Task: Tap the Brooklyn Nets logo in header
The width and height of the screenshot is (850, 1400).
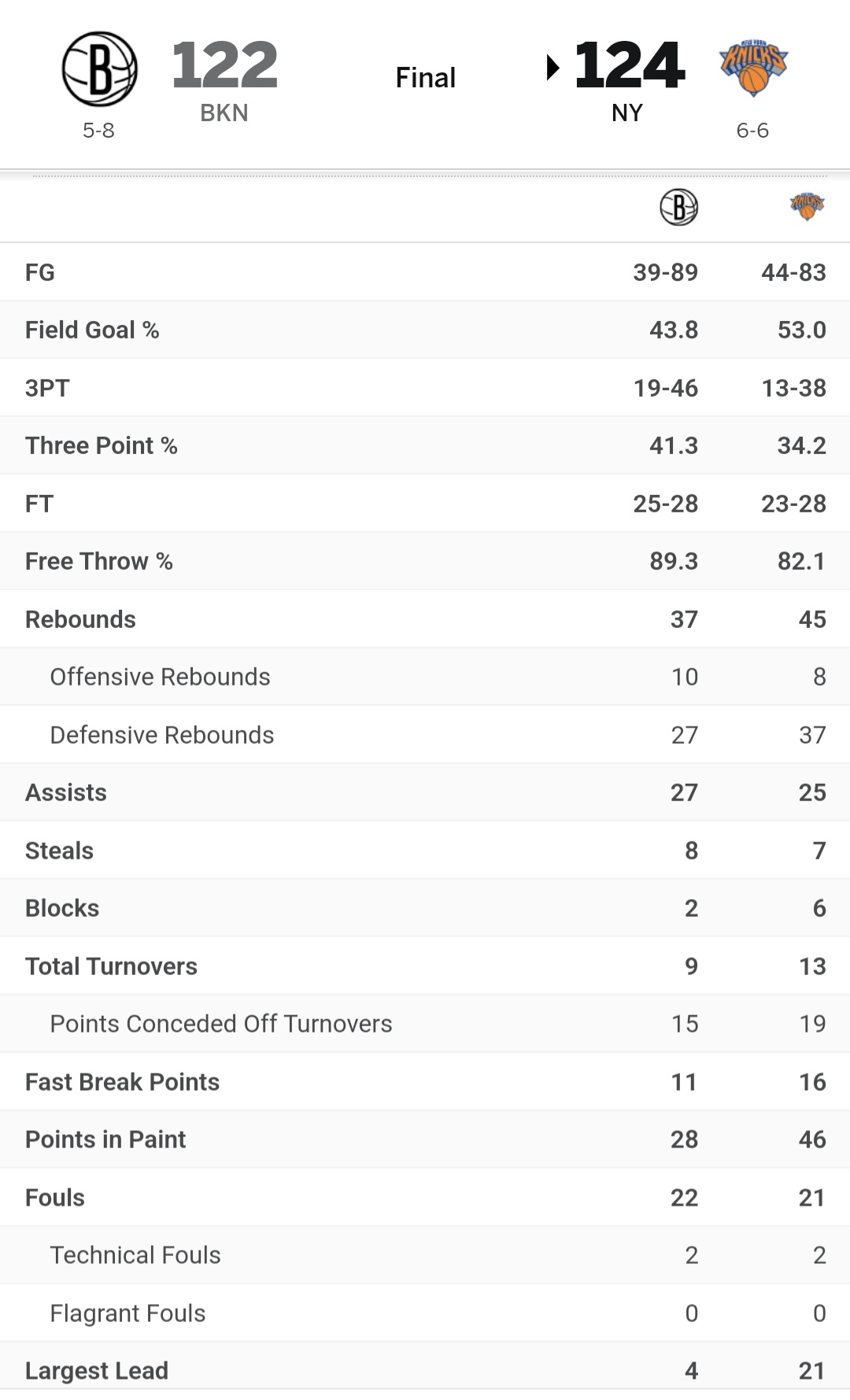Action: [x=99, y=69]
